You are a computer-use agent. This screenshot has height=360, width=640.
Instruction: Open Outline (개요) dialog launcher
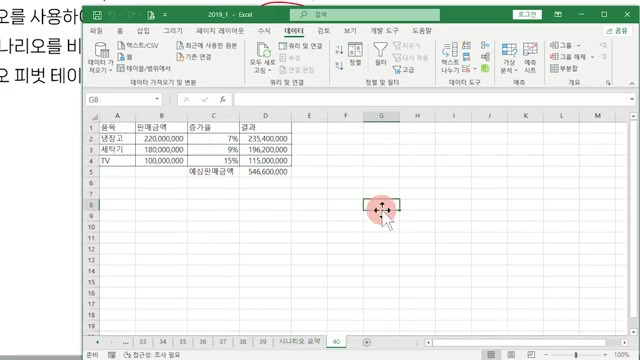click(608, 83)
